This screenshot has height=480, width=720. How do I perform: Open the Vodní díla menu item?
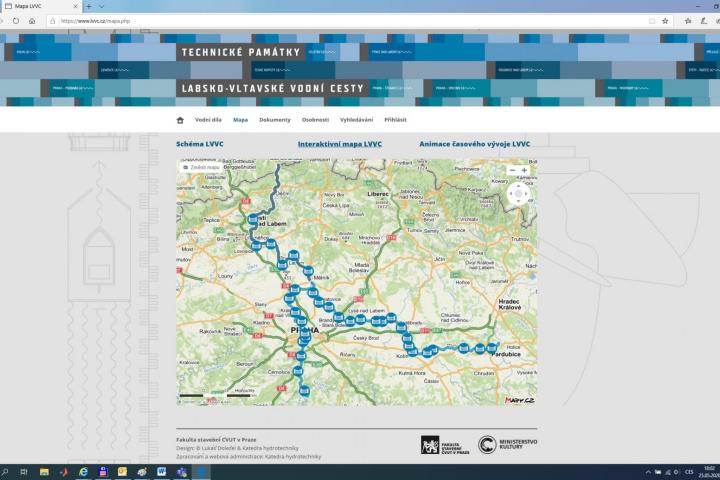tap(208, 120)
